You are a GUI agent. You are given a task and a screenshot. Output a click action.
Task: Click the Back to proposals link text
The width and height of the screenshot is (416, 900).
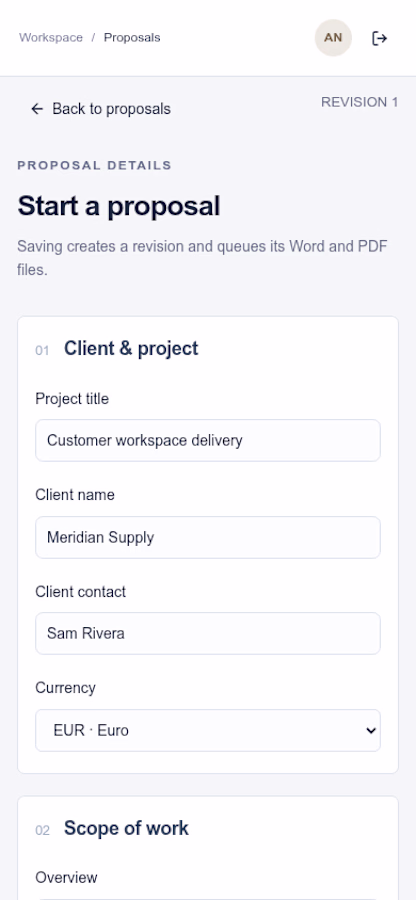111,108
